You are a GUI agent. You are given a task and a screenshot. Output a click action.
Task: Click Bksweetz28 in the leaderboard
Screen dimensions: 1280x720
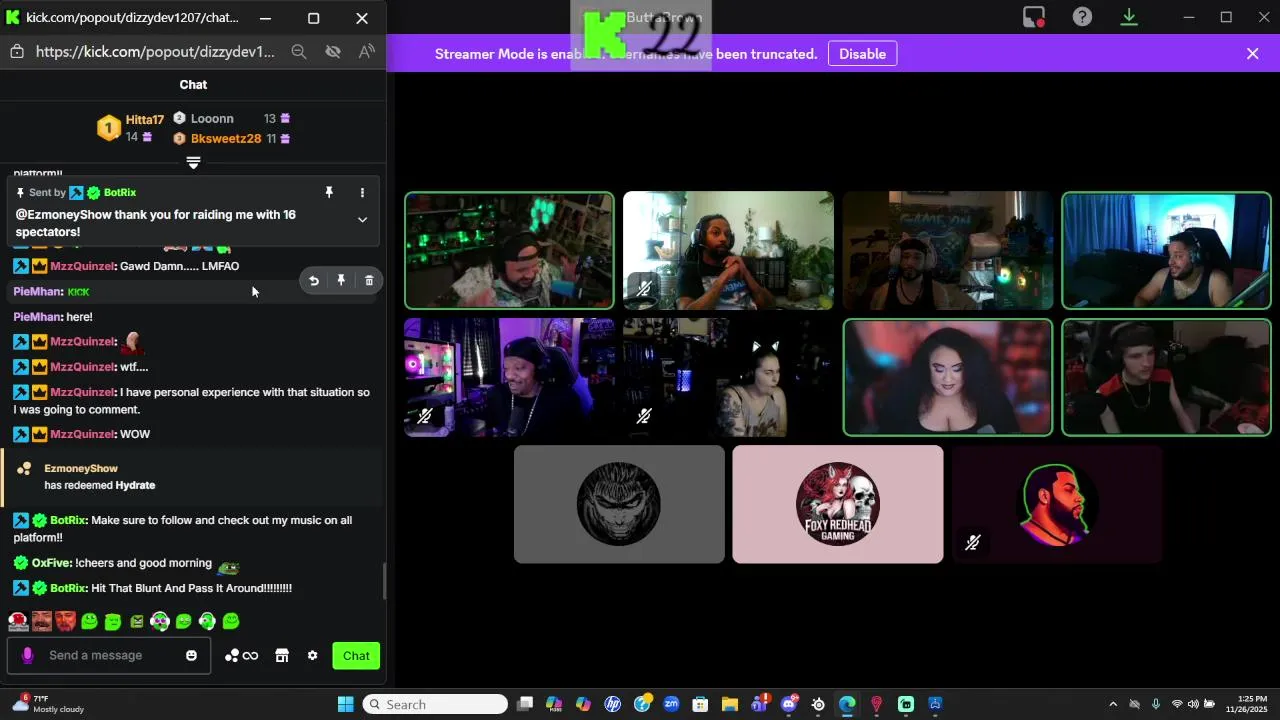[226, 139]
